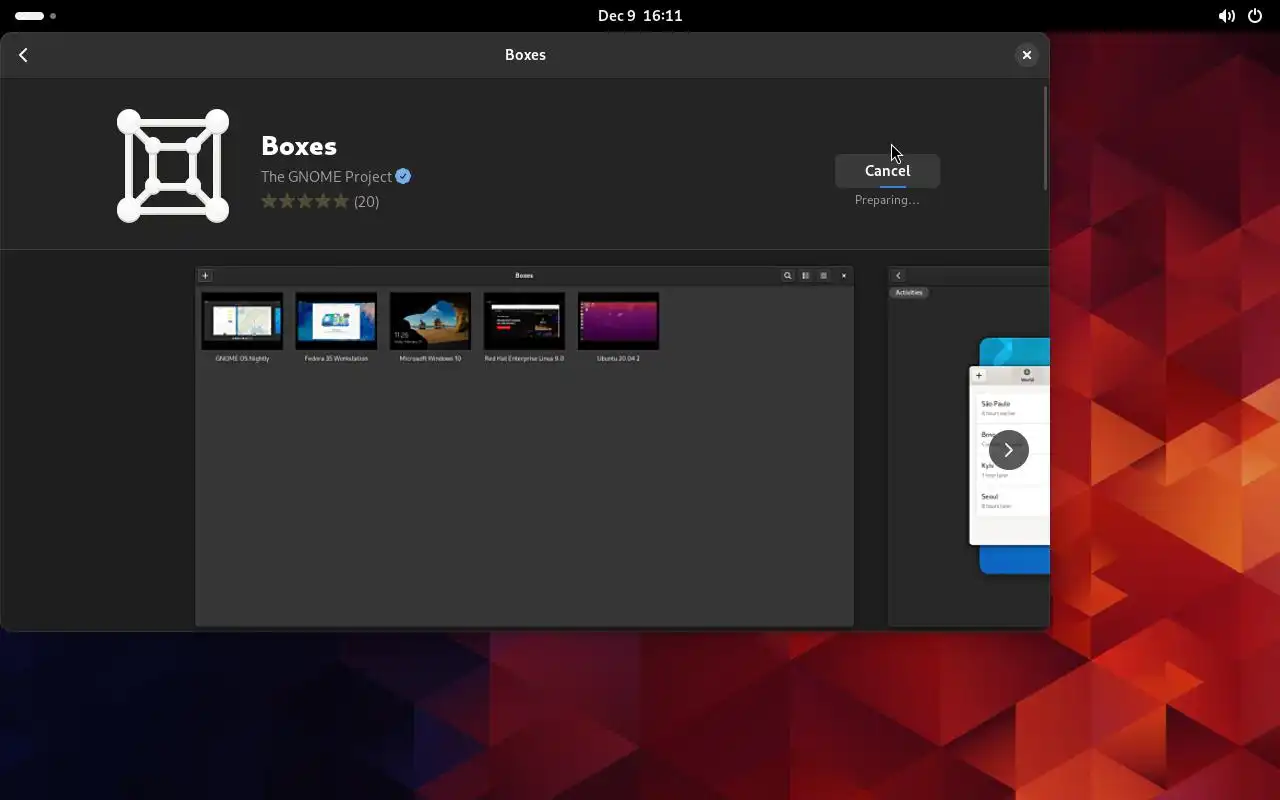Click the large Boxes app icon

click(173, 165)
